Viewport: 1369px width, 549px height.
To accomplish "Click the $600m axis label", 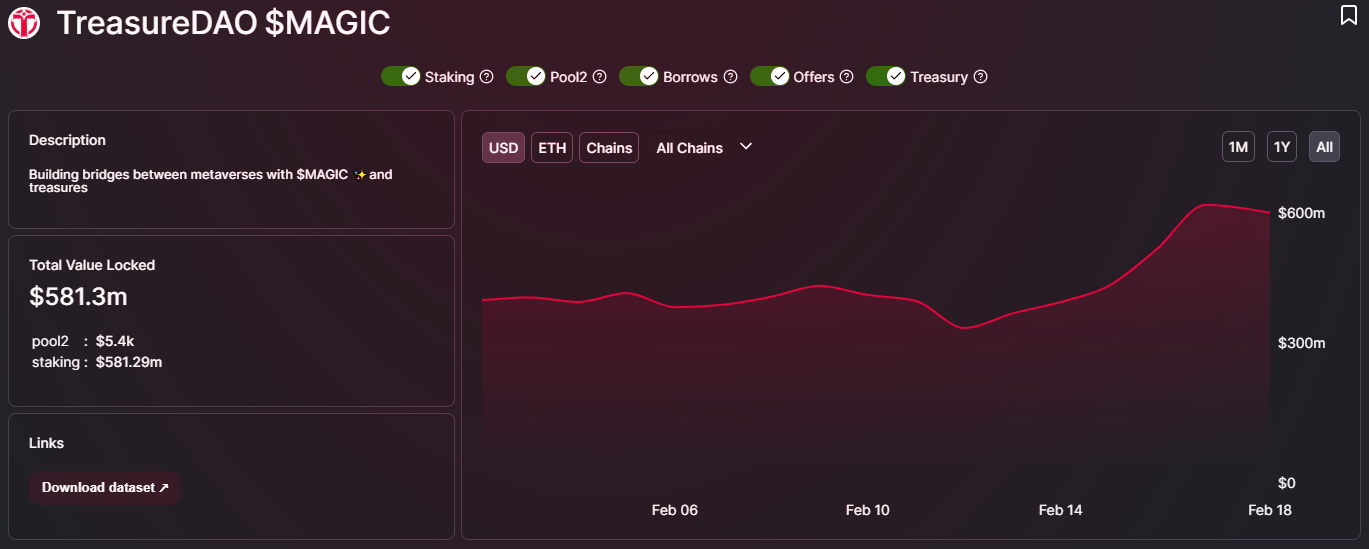I will coord(1302,213).
